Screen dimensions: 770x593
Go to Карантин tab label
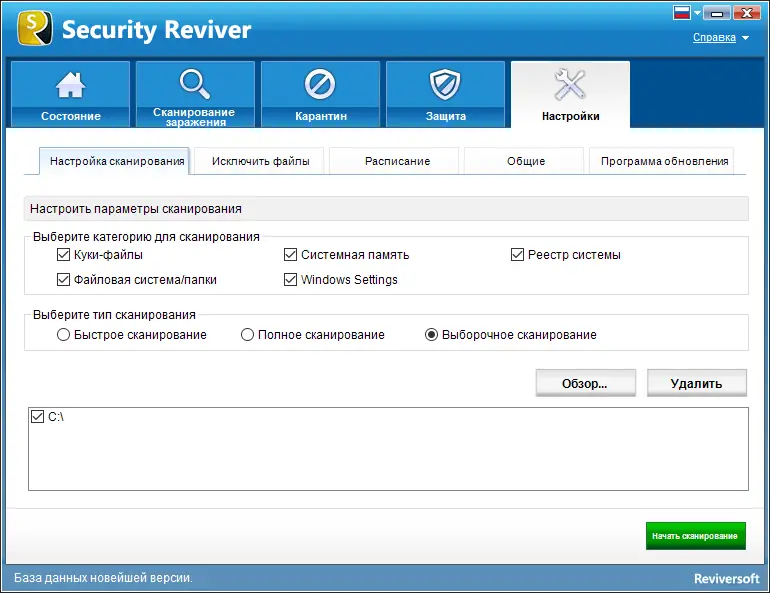point(321,116)
